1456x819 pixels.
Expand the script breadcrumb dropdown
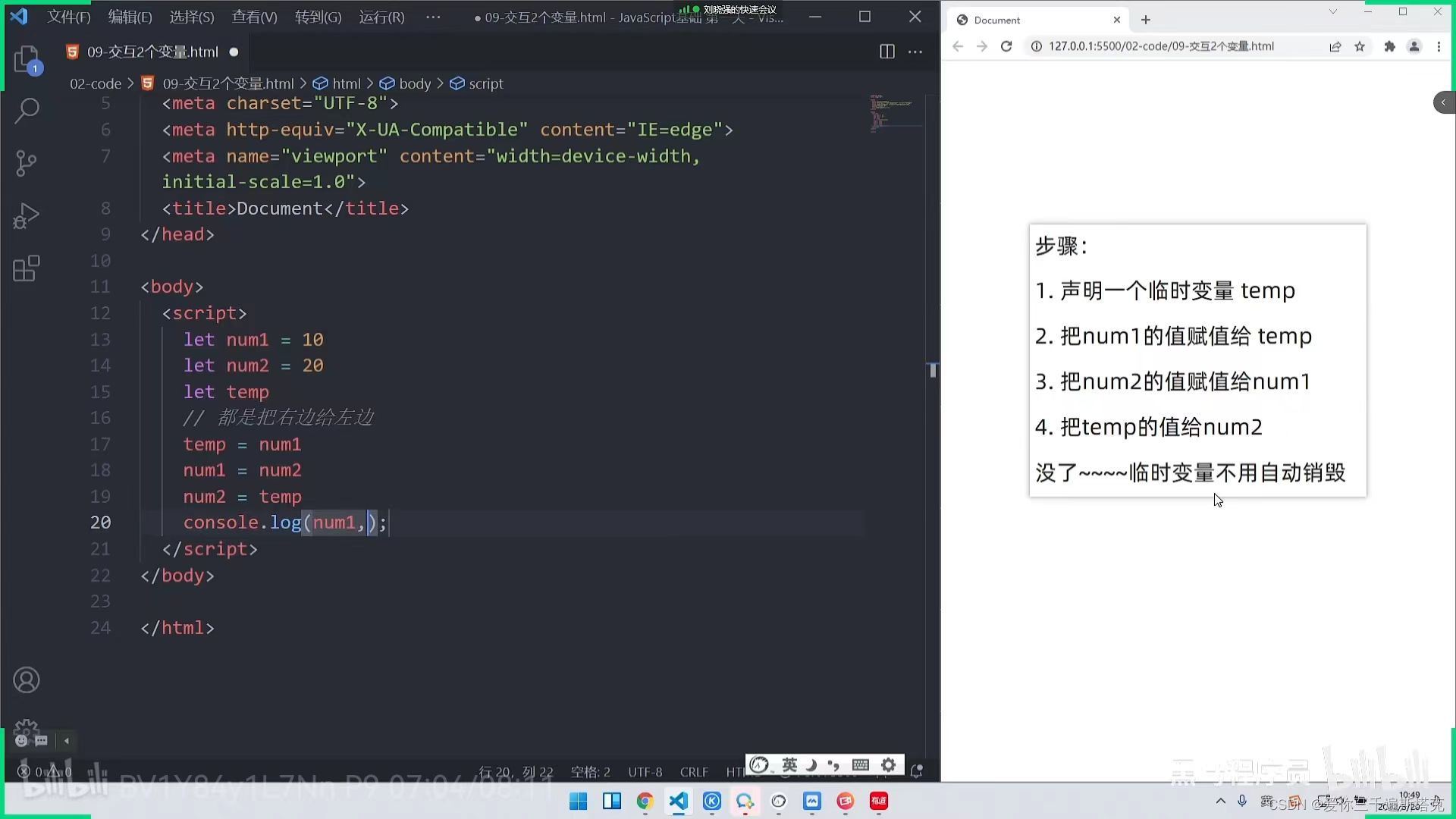pos(485,83)
